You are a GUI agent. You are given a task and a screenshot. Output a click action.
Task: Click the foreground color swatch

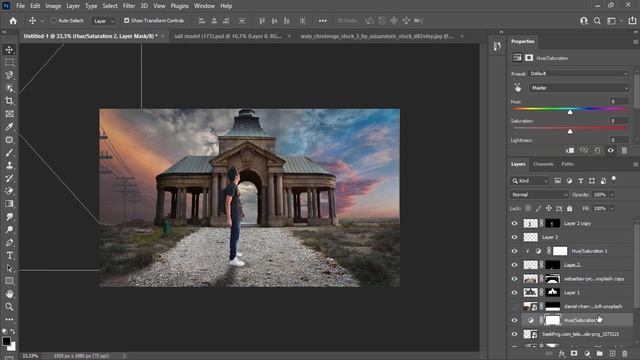pos(6,341)
